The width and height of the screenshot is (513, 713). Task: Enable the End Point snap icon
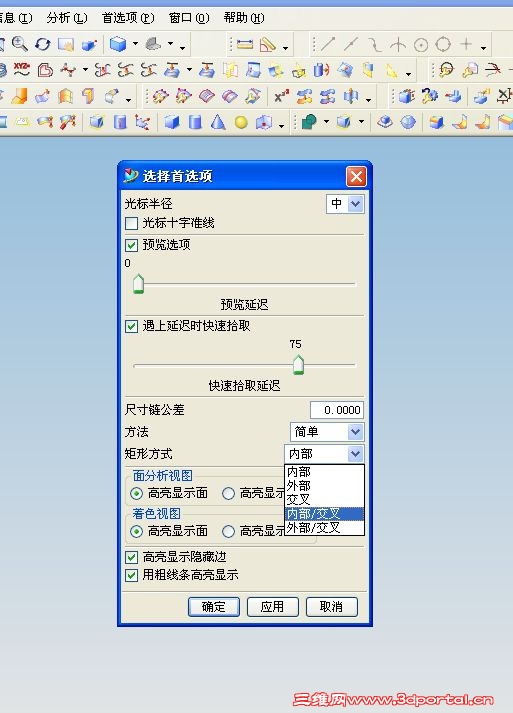pyautogui.click(x=327, y=45)
